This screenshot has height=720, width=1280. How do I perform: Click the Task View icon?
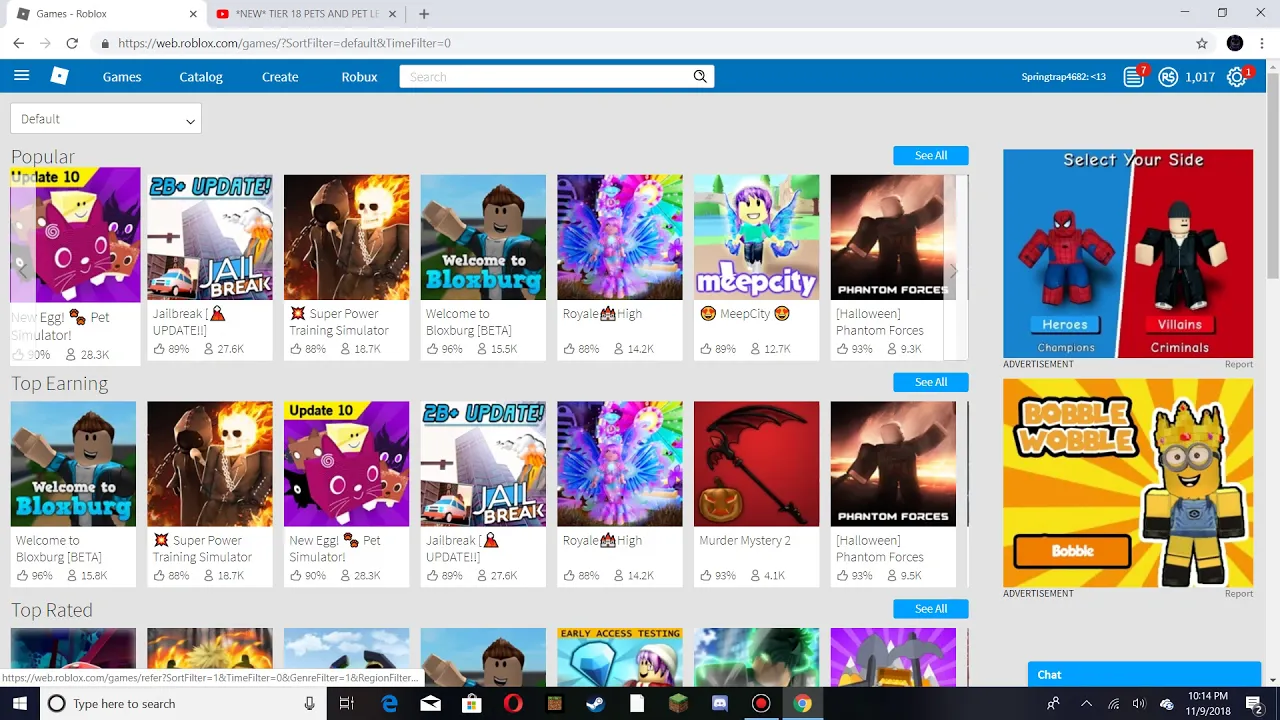click(x=347, y=703)
